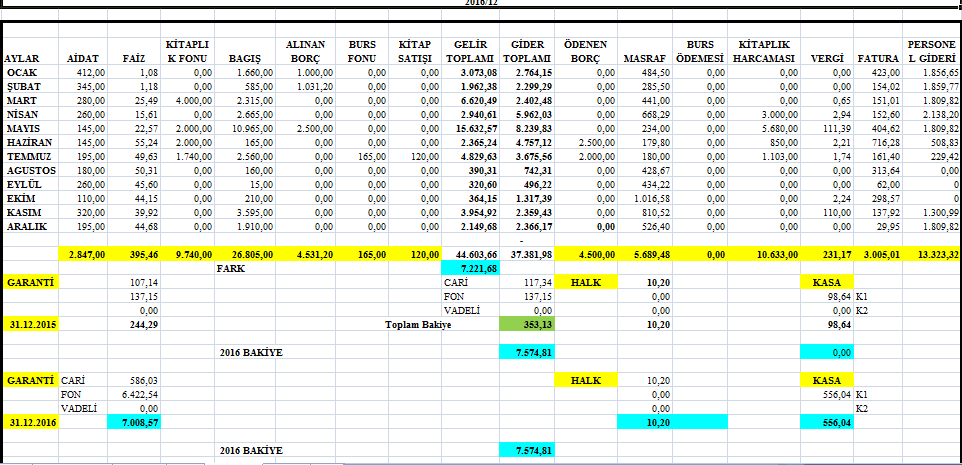The image size is (962, 465).
Task: Select the EKİM row label
Action: click(30, 199)
